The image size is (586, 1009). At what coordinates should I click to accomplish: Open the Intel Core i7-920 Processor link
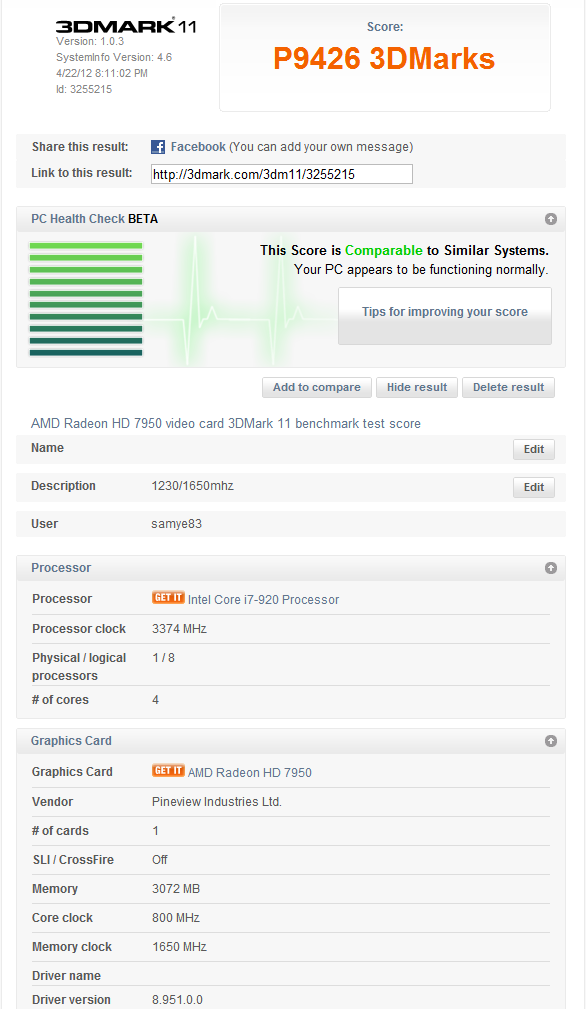(x=264, y=599)
